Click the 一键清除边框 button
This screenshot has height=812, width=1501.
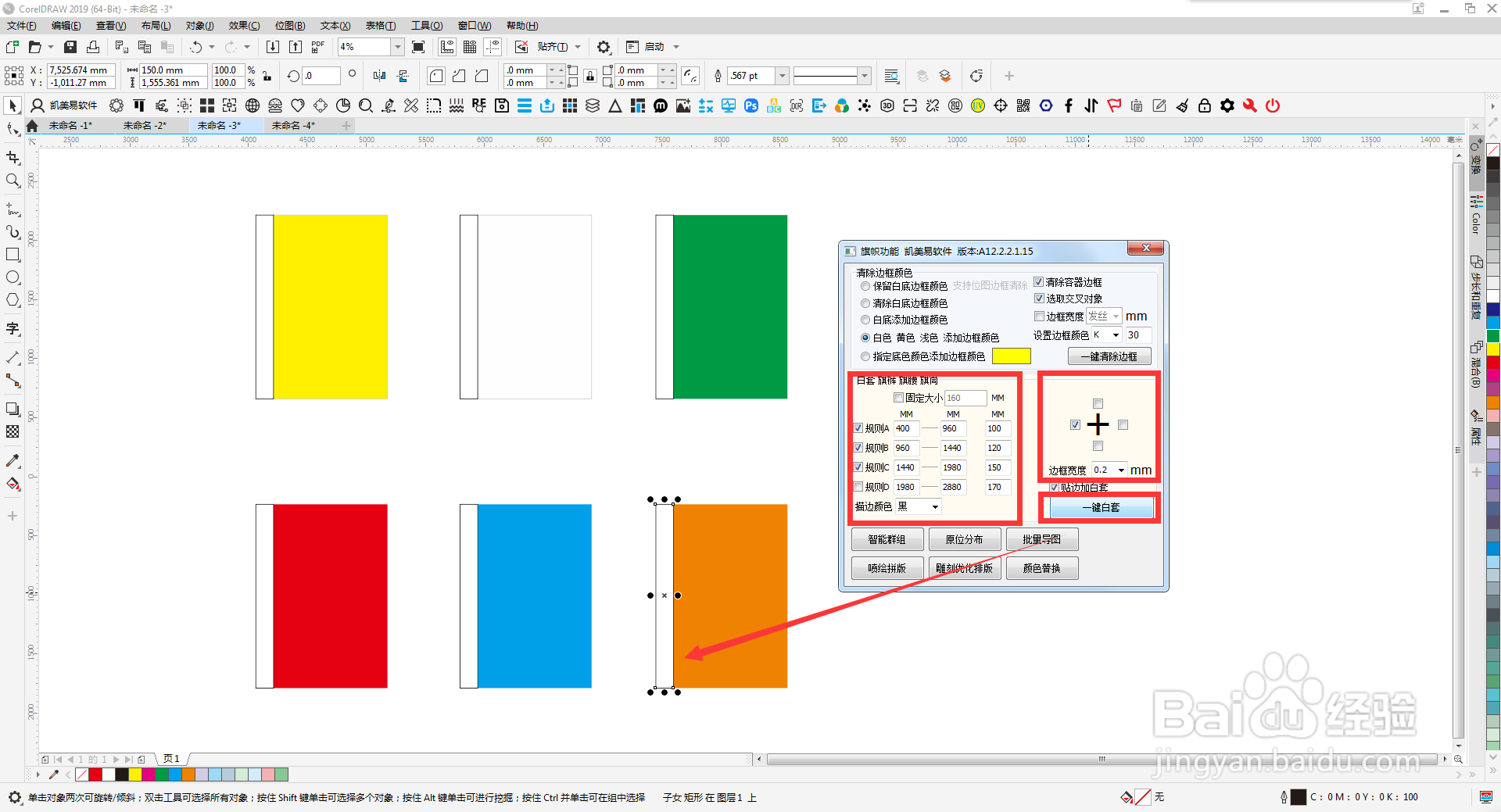[x=1109, y=356]
